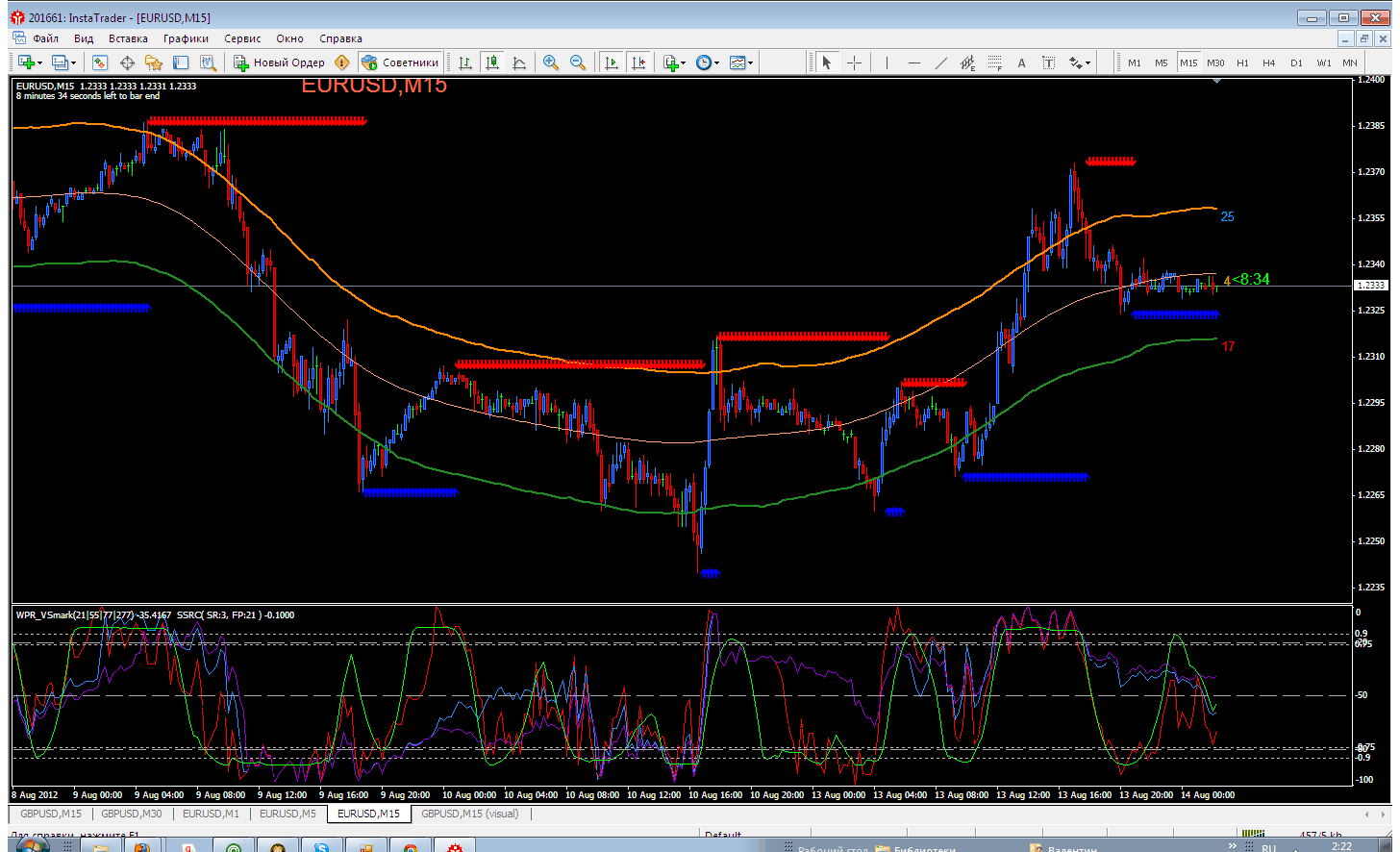1400x852 pixels.
Task: Select the Cursor arrow tool
Action: pos(826,63)
